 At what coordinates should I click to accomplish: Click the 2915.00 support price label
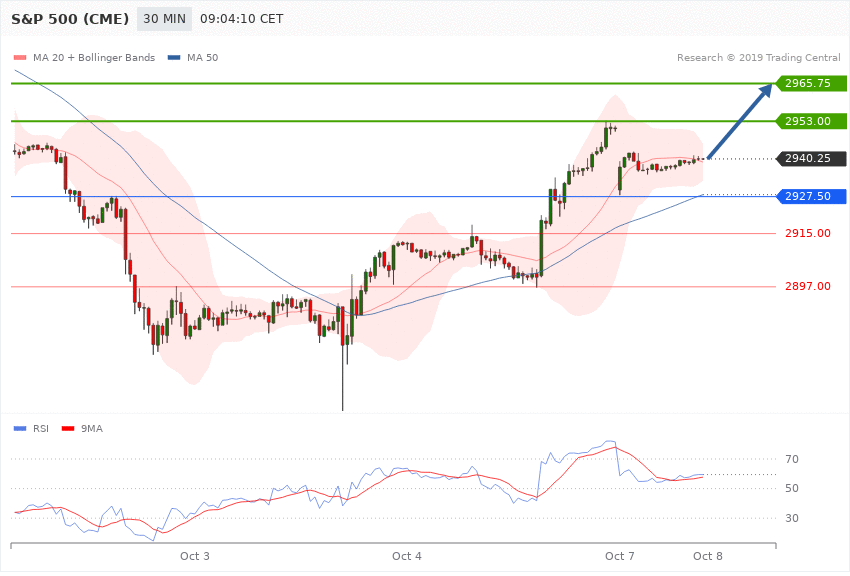808,234
